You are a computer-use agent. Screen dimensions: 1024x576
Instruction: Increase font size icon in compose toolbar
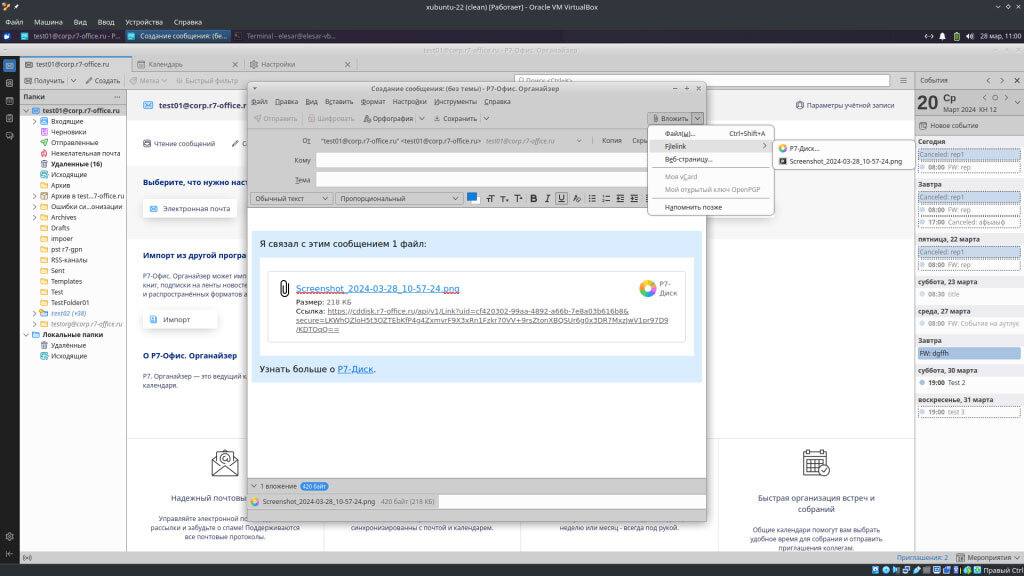pos(518,199)
